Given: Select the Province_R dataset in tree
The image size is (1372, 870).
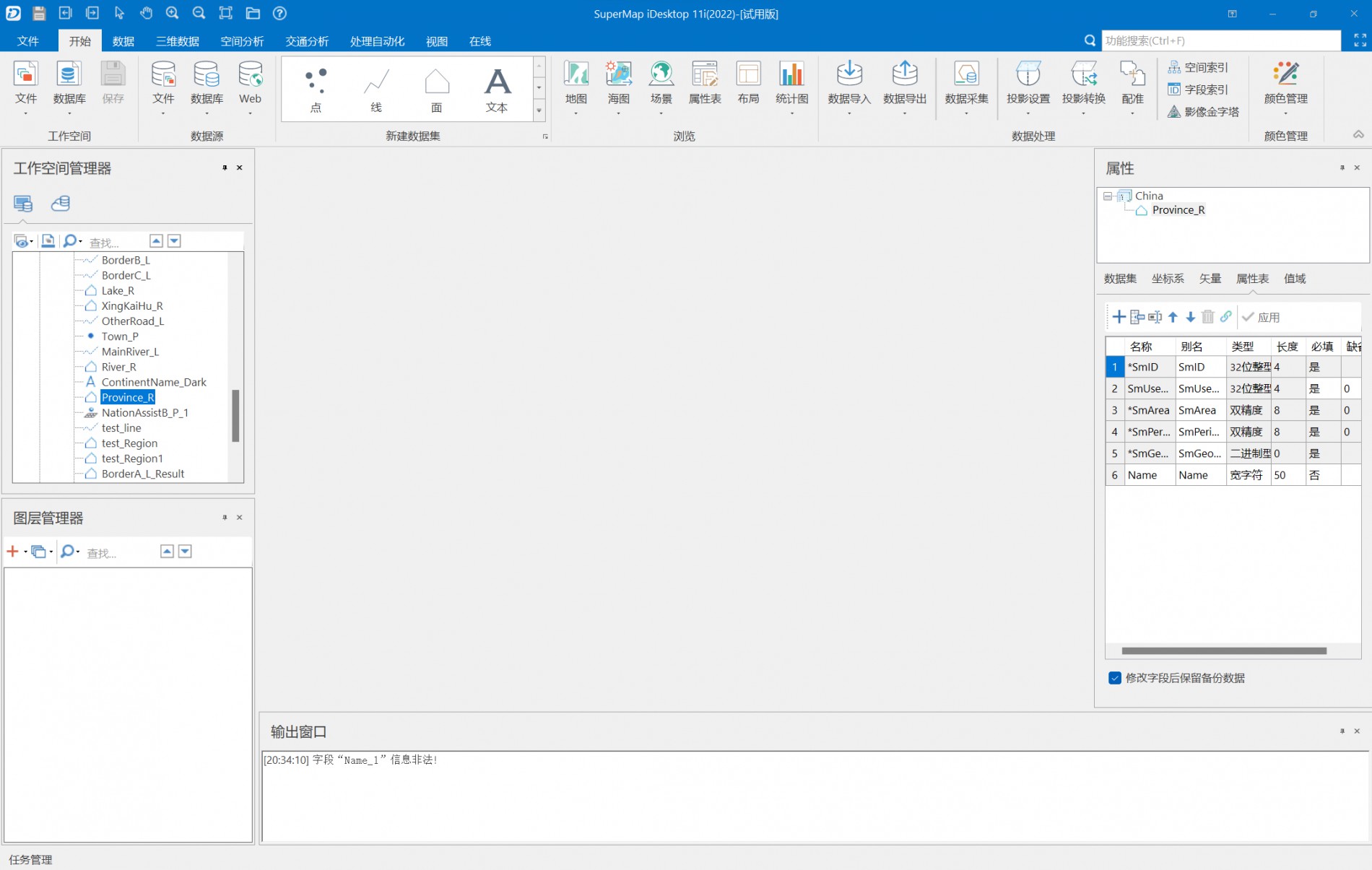Looking at the screenshot, I should tap(128, 398).
